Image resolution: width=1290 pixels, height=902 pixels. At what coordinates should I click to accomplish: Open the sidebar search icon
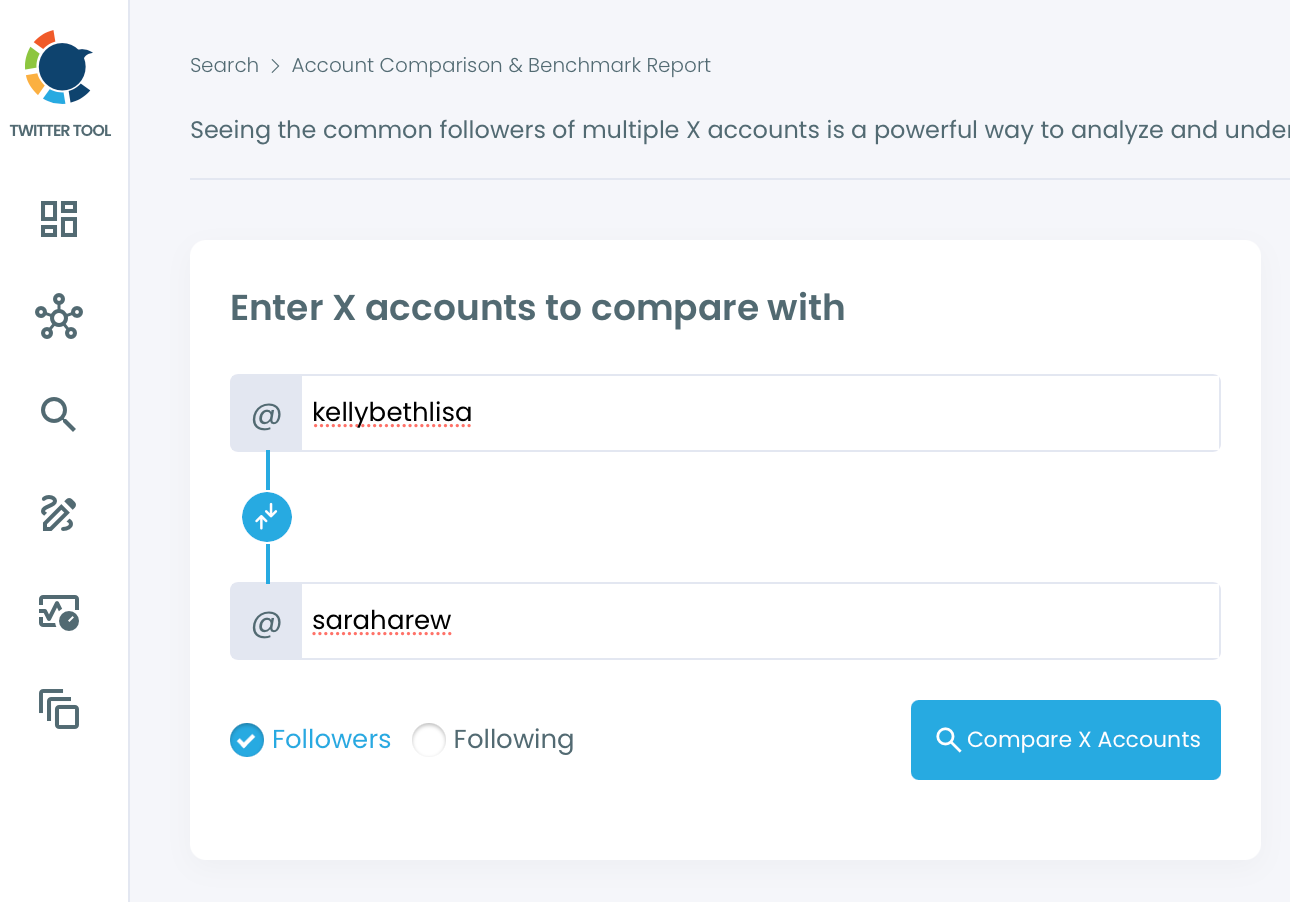[58, 414]
